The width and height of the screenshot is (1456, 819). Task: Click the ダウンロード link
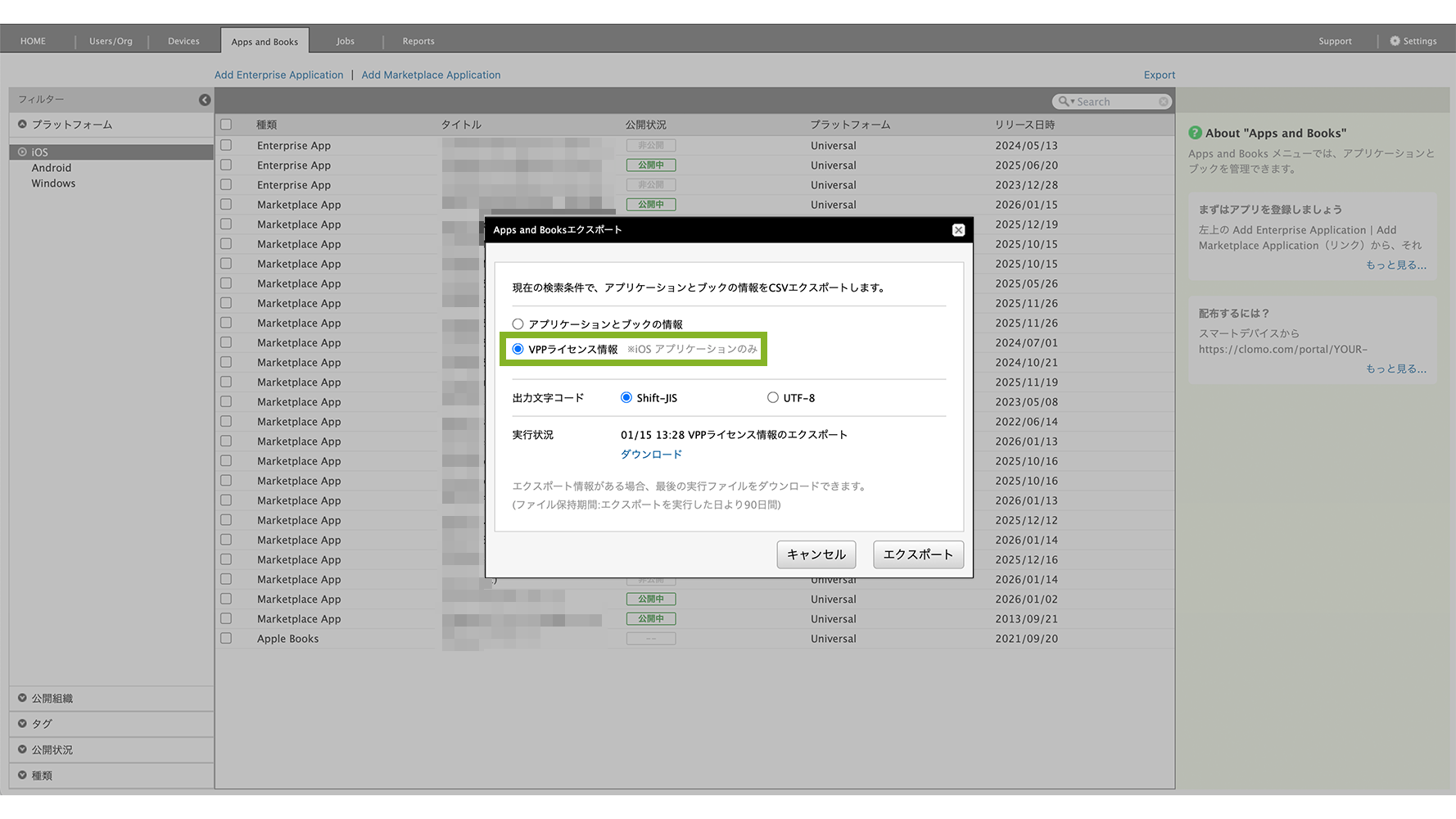pos(651,455)
